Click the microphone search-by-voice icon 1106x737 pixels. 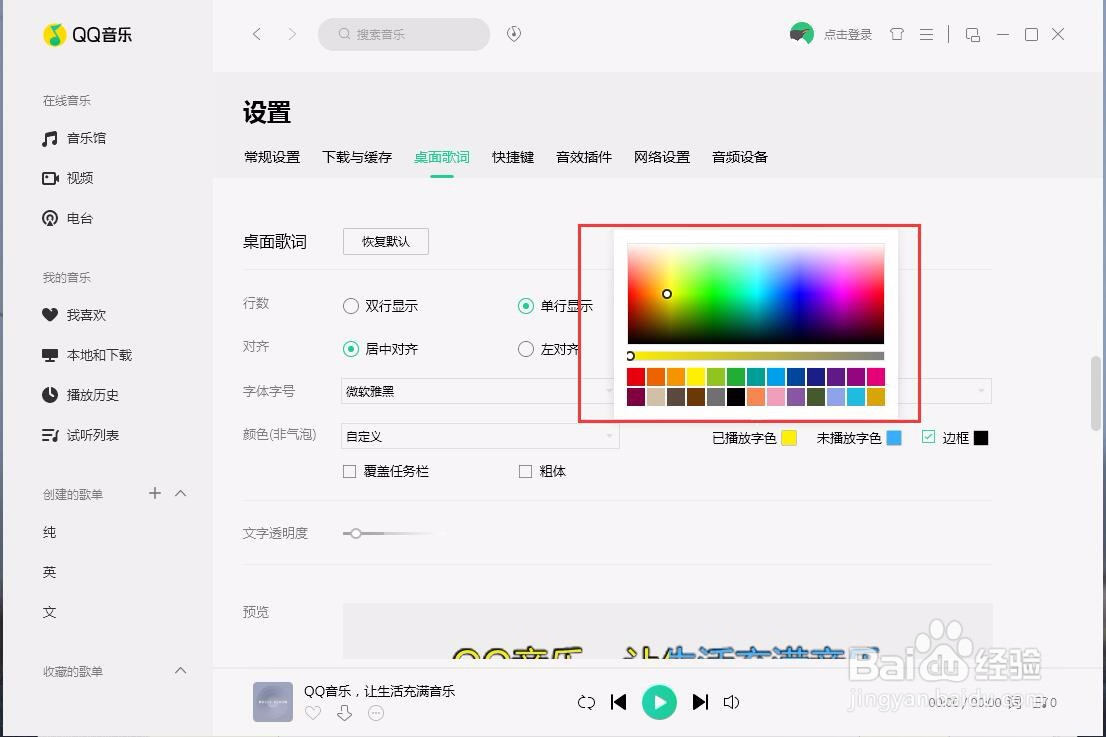(x=513, y=33)
